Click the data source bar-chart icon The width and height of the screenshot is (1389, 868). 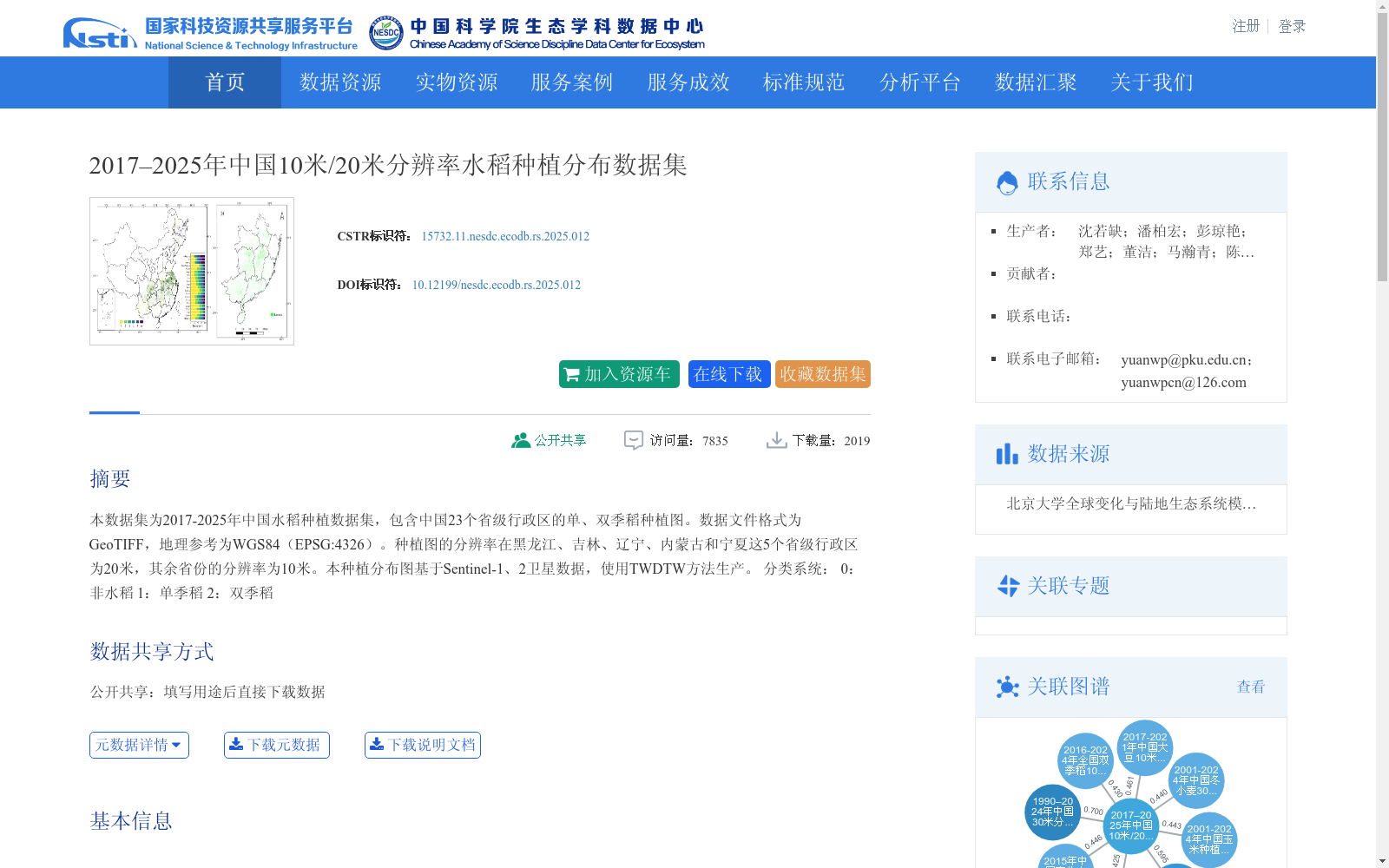[x=1007, y=454]
